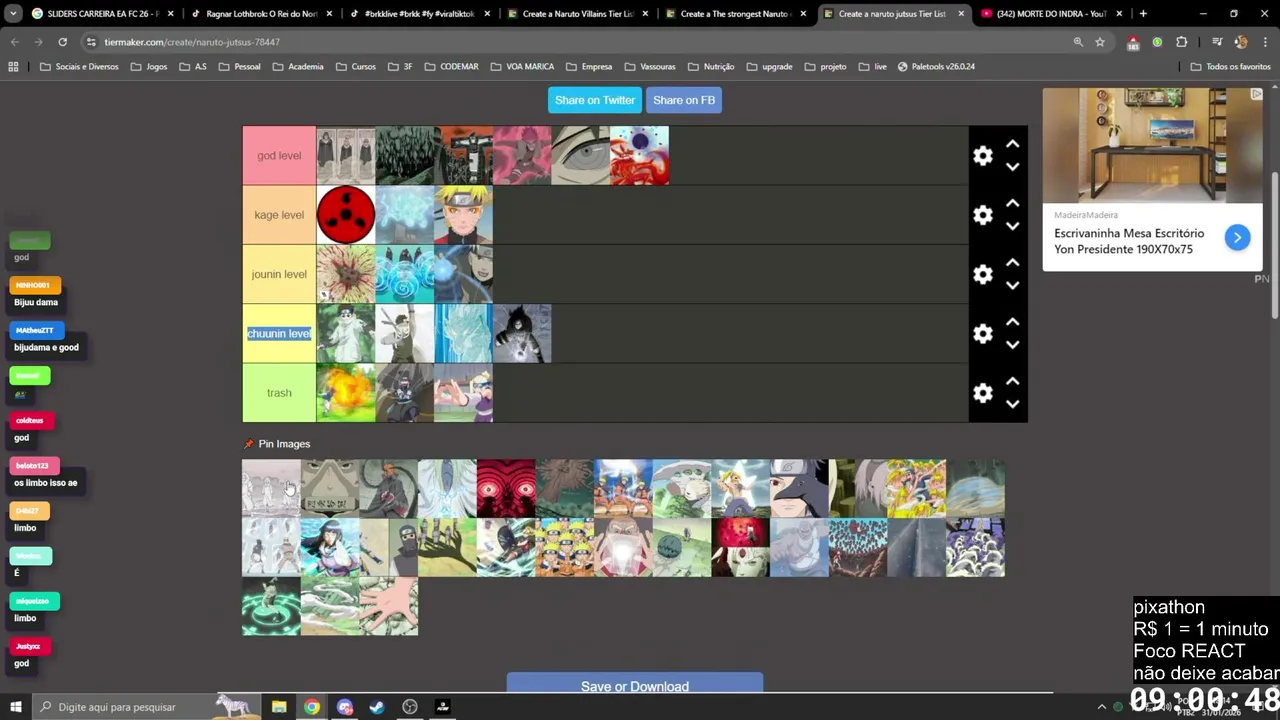
Task: Select the hand thumbnail in Pin Images
Action: click(389, 606)
